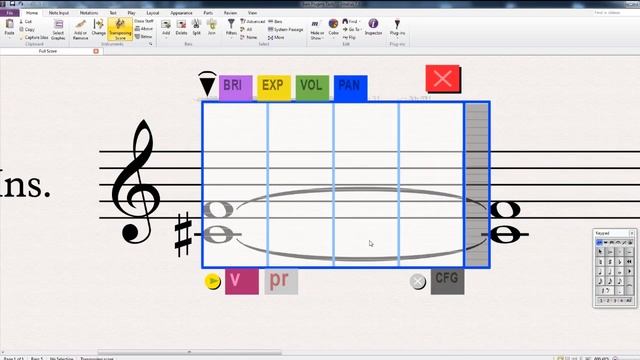Open the File tab
This screenshot has height=360, width=640.
[x=9, y=13]
